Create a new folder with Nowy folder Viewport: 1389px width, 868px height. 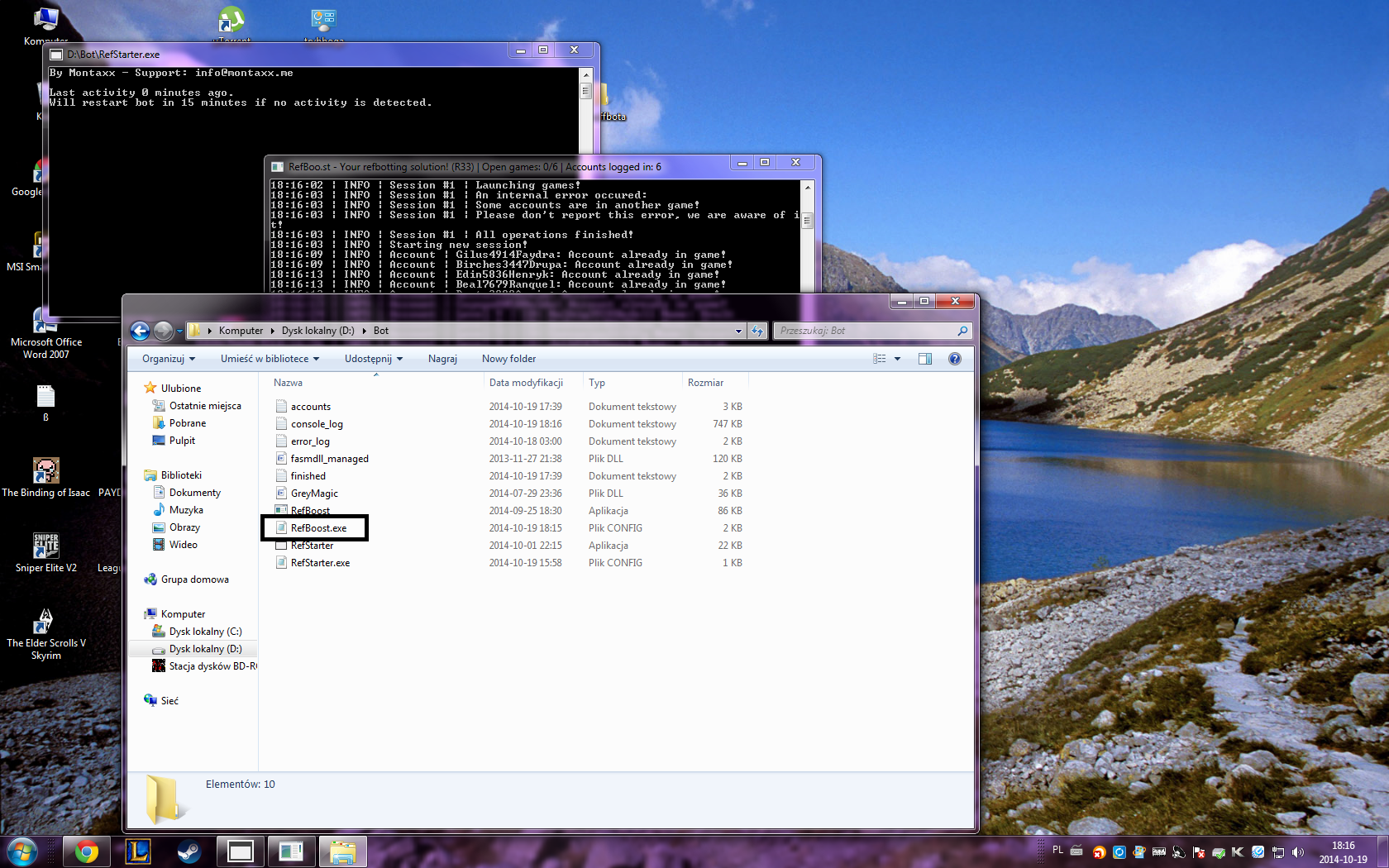[x=508, y=359]
